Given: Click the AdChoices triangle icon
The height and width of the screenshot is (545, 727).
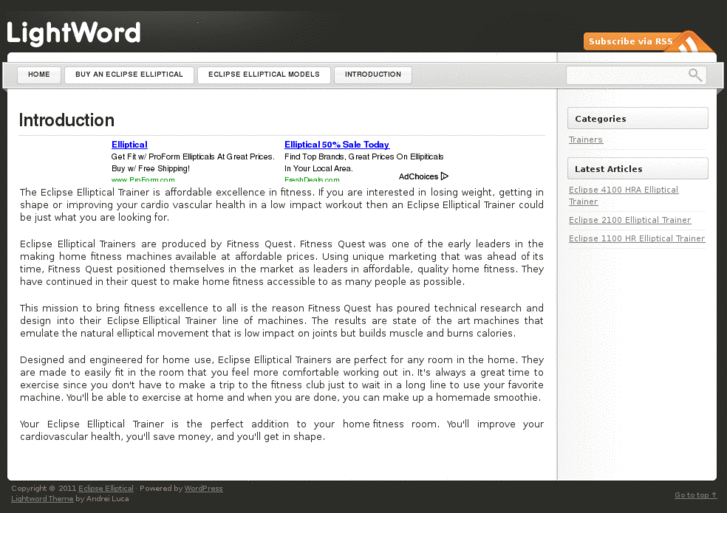Looking at the screenshot, I should (x=445, y=176).
